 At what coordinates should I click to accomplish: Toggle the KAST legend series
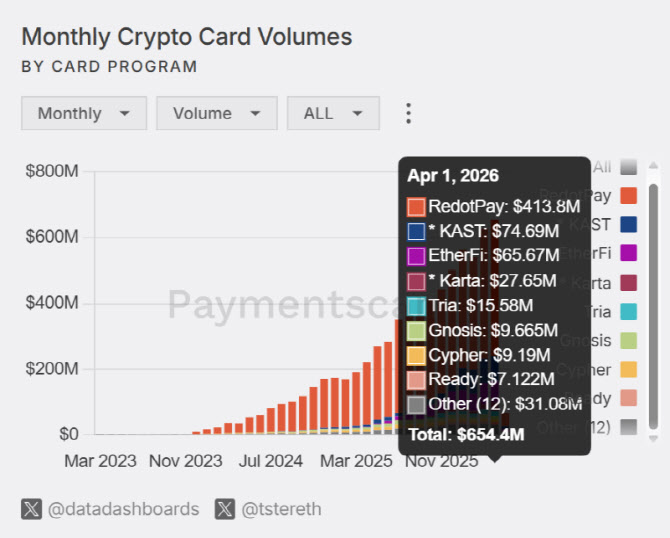click(628, 224)
